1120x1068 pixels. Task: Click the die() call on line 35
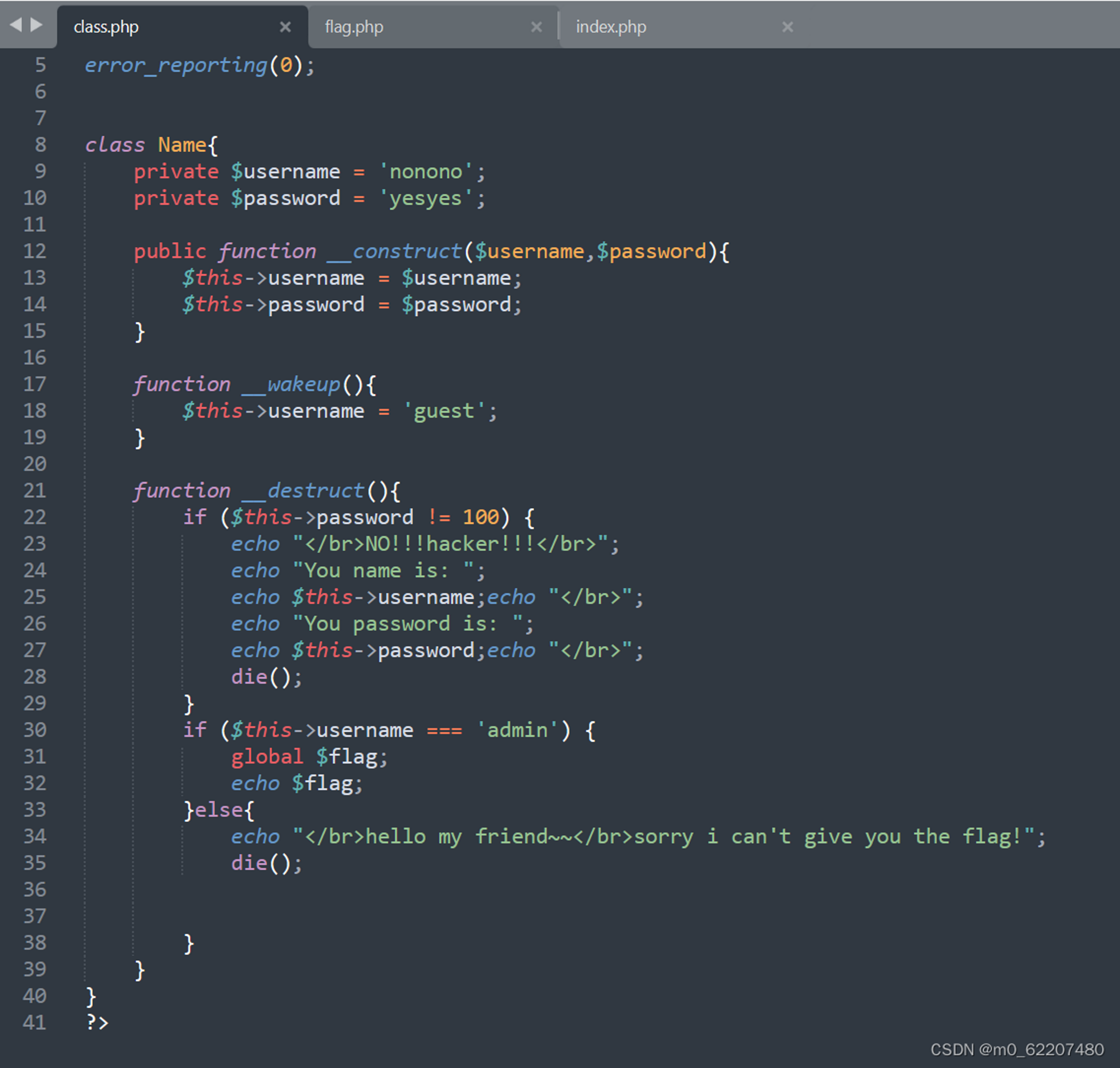point(266,864)
